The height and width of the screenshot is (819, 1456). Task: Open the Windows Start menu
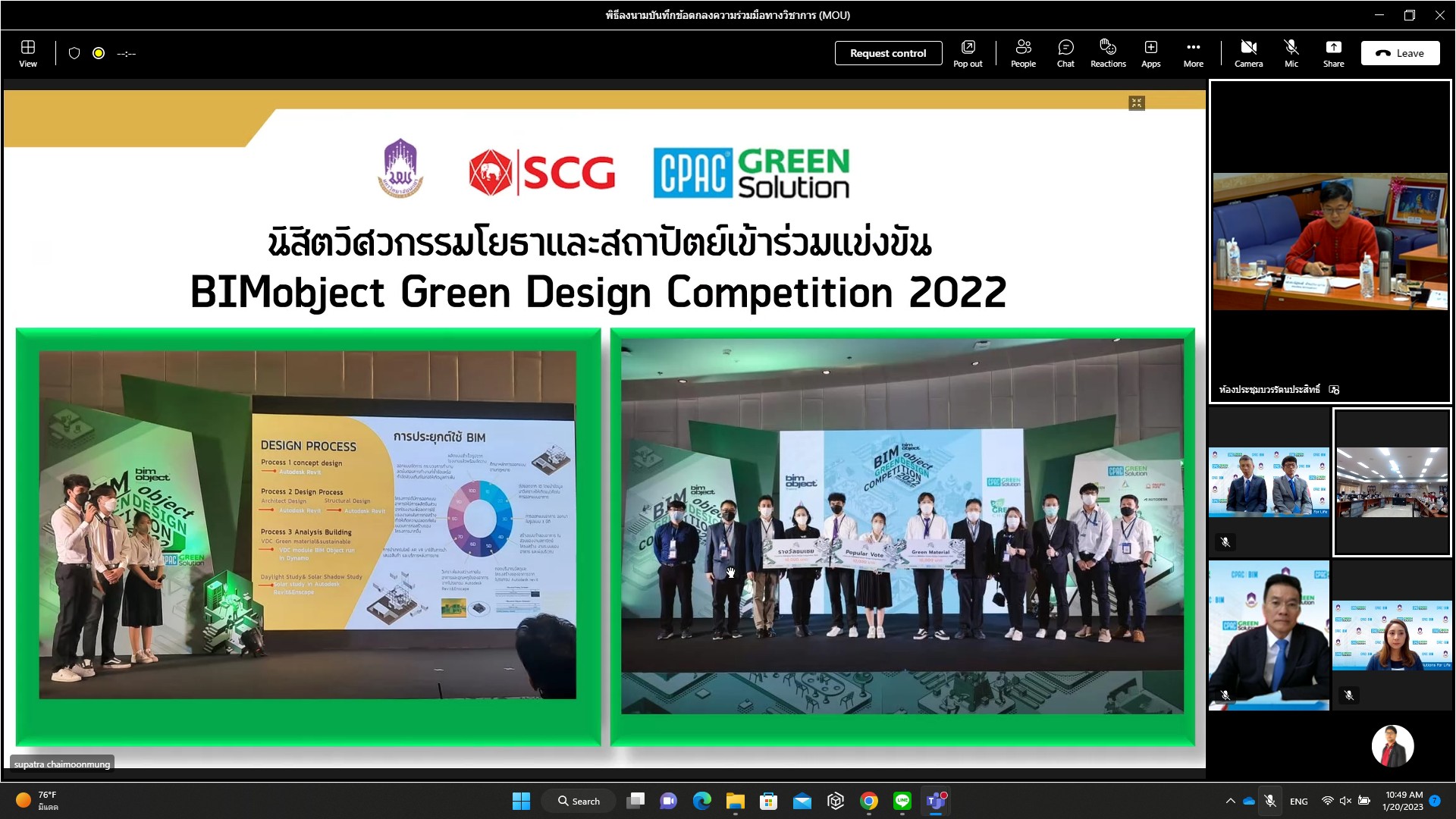point(521,801)
